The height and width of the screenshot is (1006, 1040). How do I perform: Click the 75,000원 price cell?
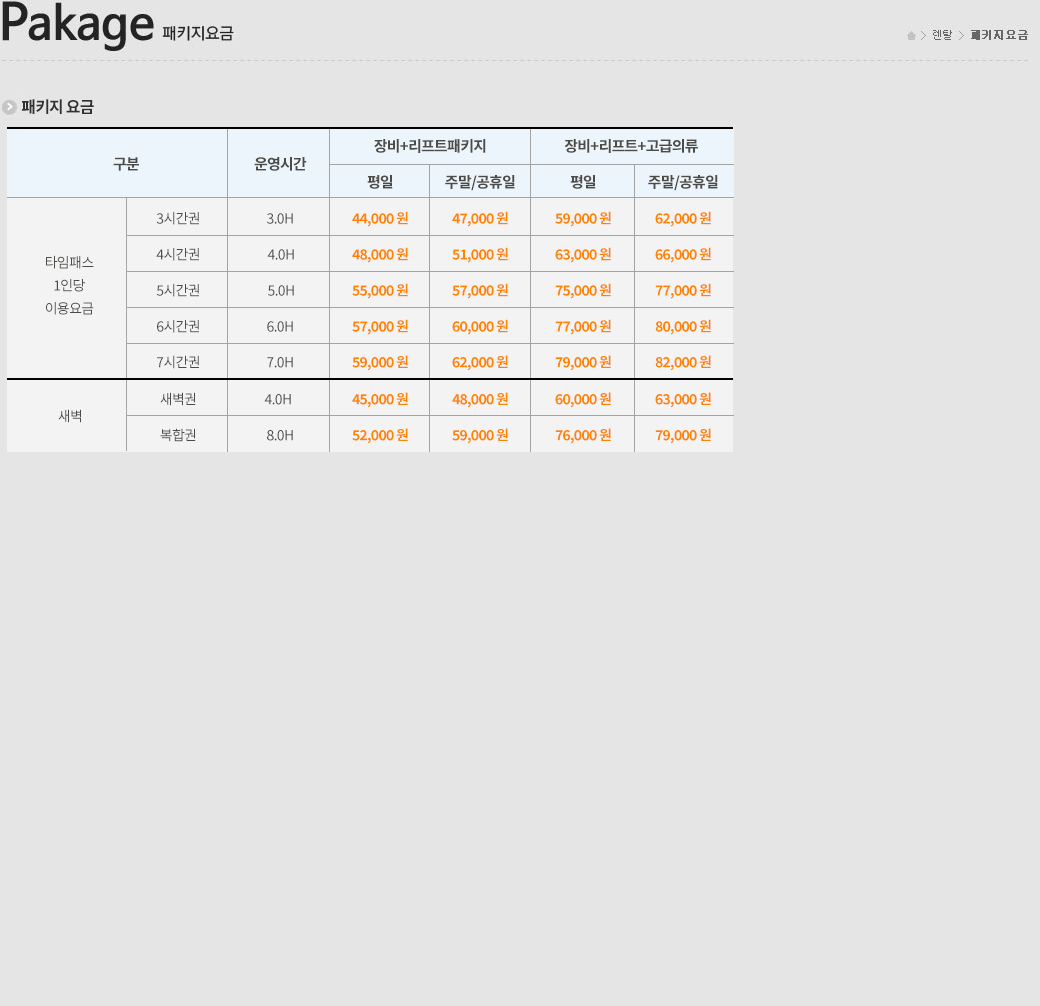point(583,290)
